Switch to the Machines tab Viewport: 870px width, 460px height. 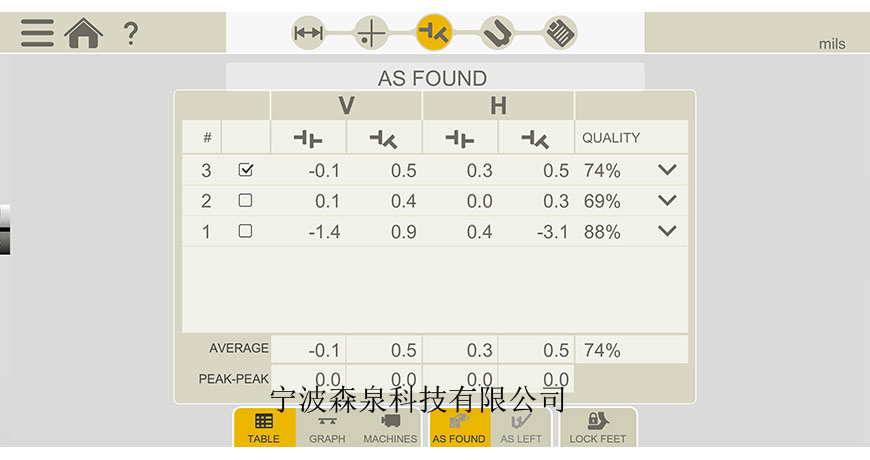390,428
